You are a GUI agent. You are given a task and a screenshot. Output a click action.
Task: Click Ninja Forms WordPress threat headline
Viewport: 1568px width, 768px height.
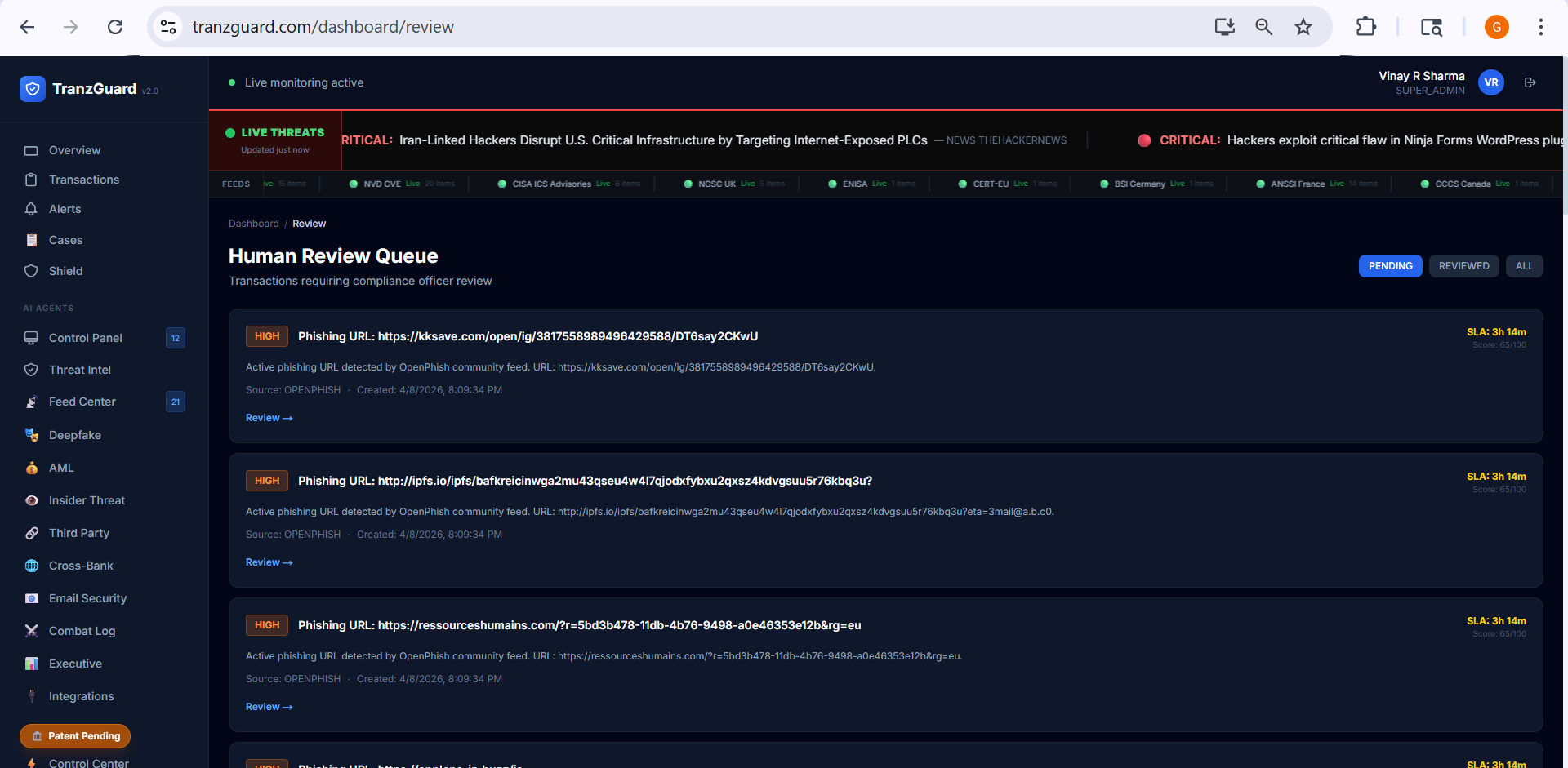(1396, 140)
